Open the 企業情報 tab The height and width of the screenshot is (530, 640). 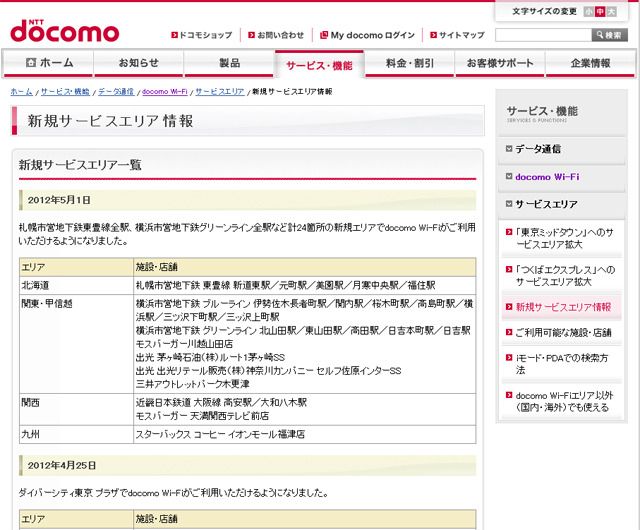591,63
